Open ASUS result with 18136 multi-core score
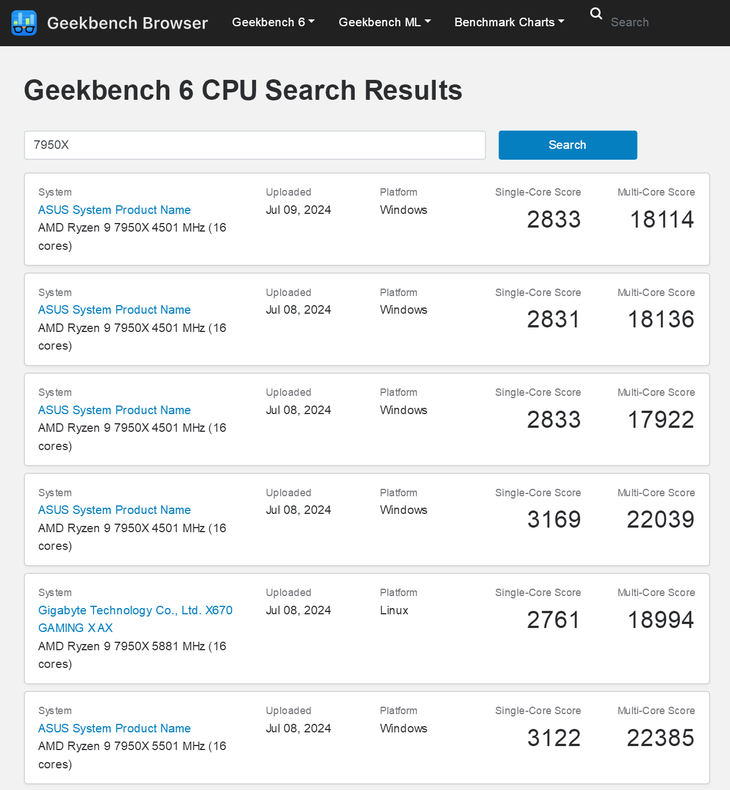730x790 pixels. pos(114,310)
